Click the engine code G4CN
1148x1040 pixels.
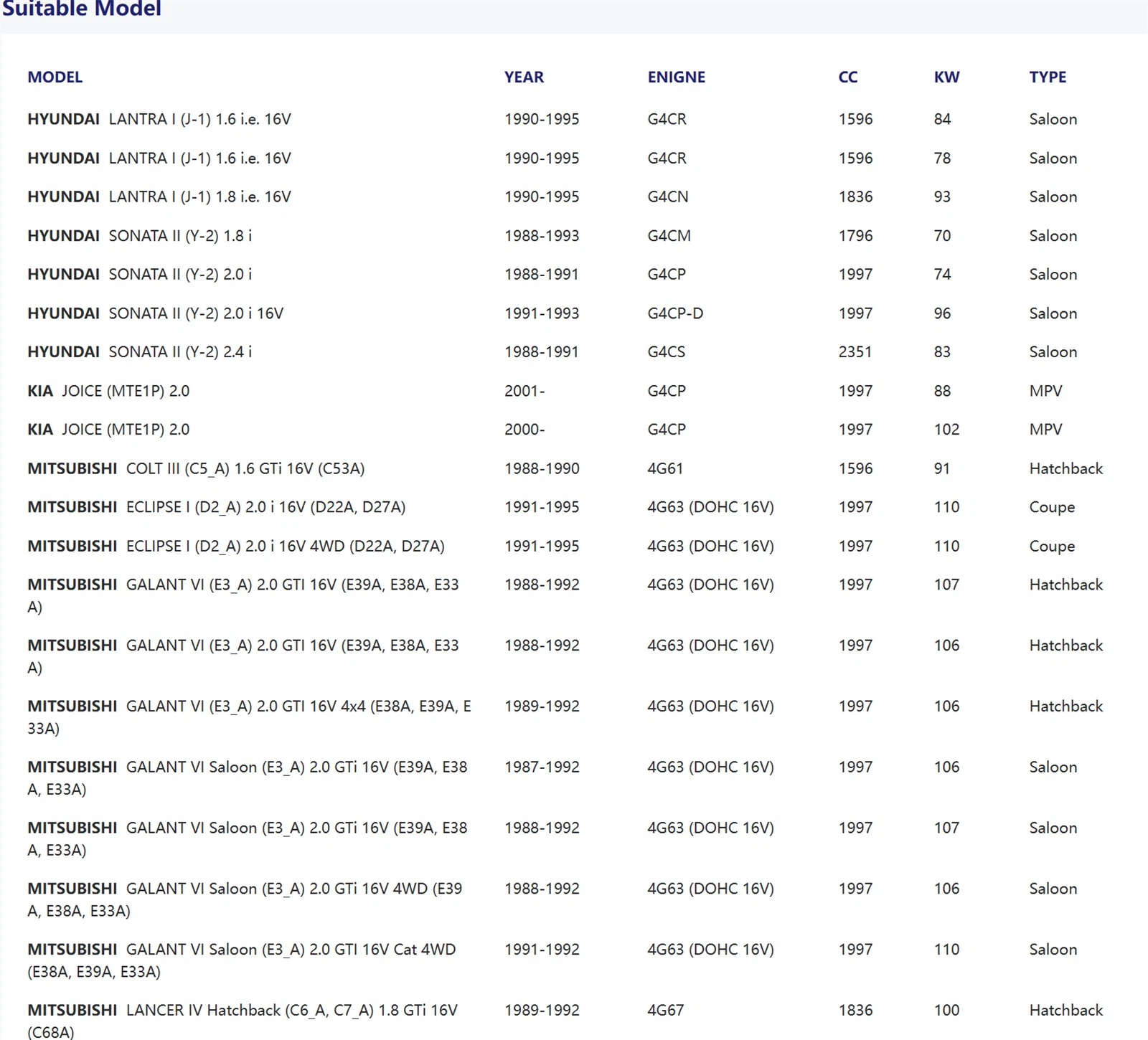667,197
